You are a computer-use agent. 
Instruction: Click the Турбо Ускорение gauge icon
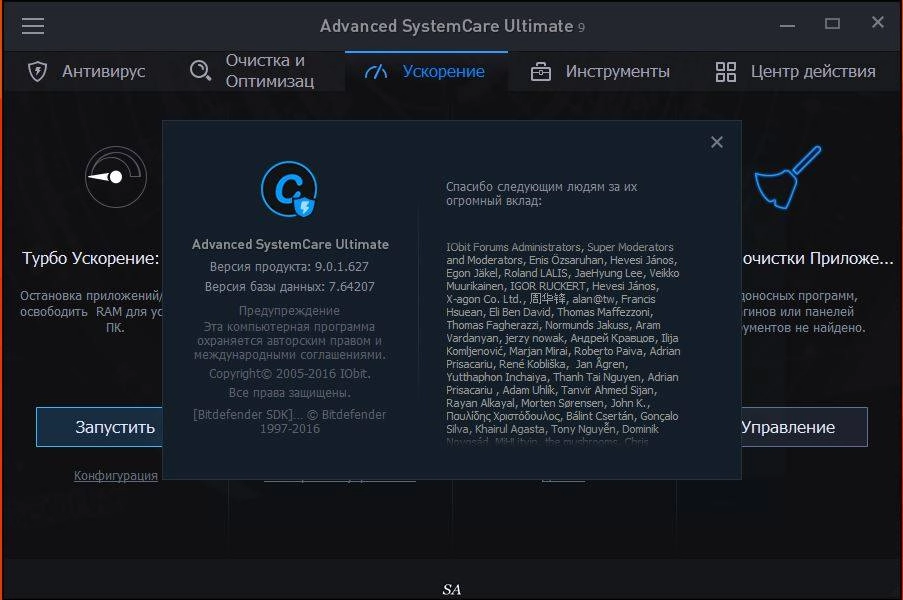(116, 177)
